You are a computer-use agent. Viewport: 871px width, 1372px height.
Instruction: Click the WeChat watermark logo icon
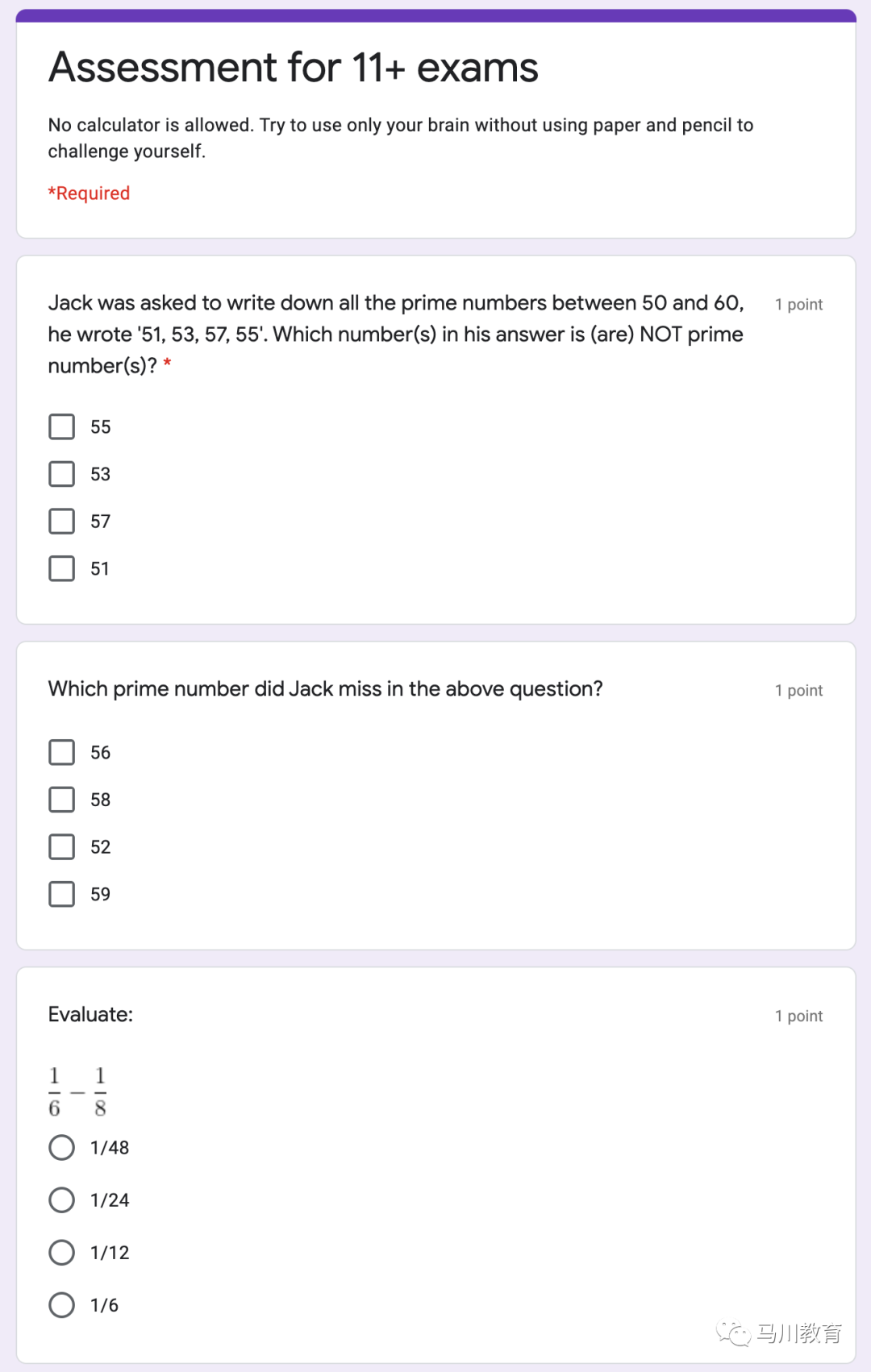[733, 1333]
